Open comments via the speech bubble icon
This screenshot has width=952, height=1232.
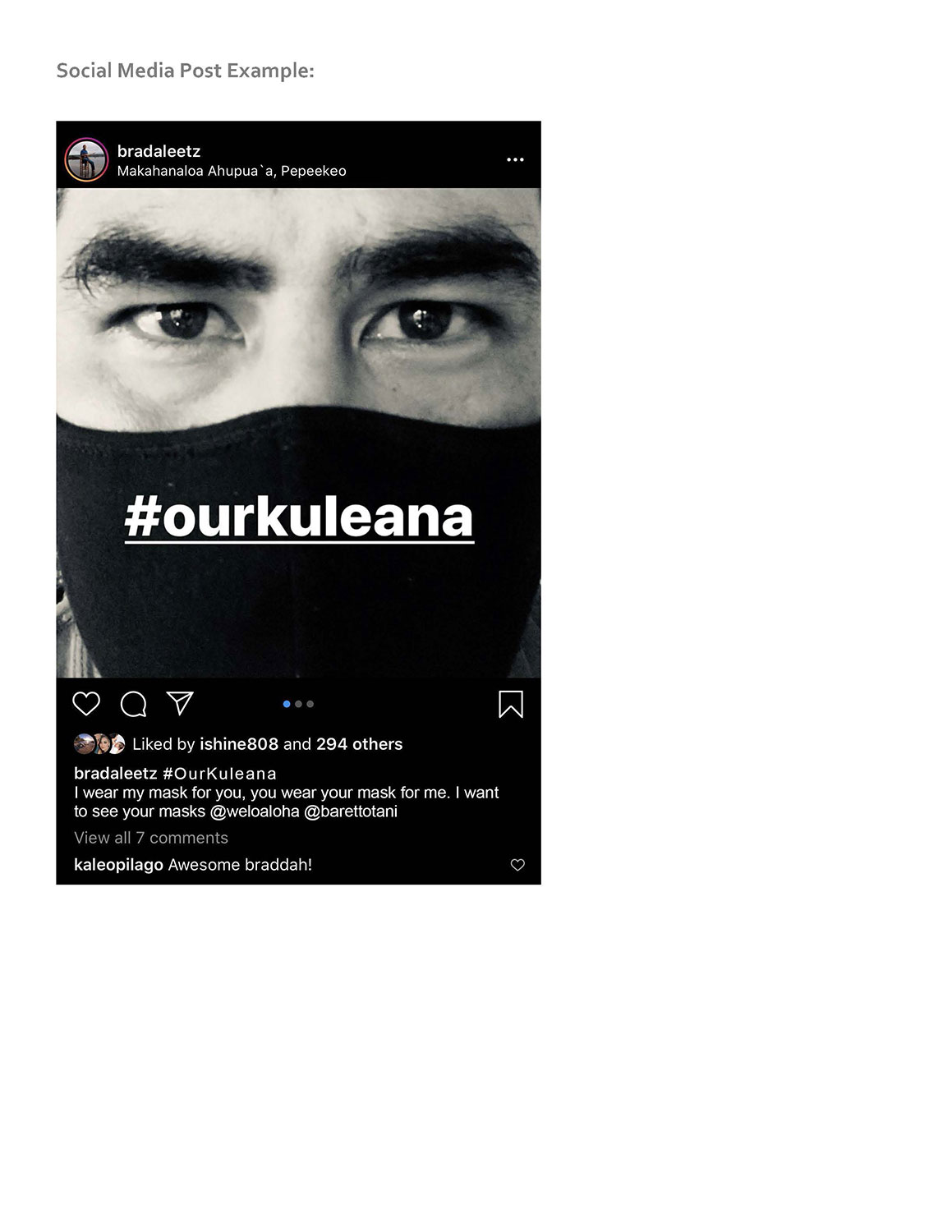click(x=133, y=704)
